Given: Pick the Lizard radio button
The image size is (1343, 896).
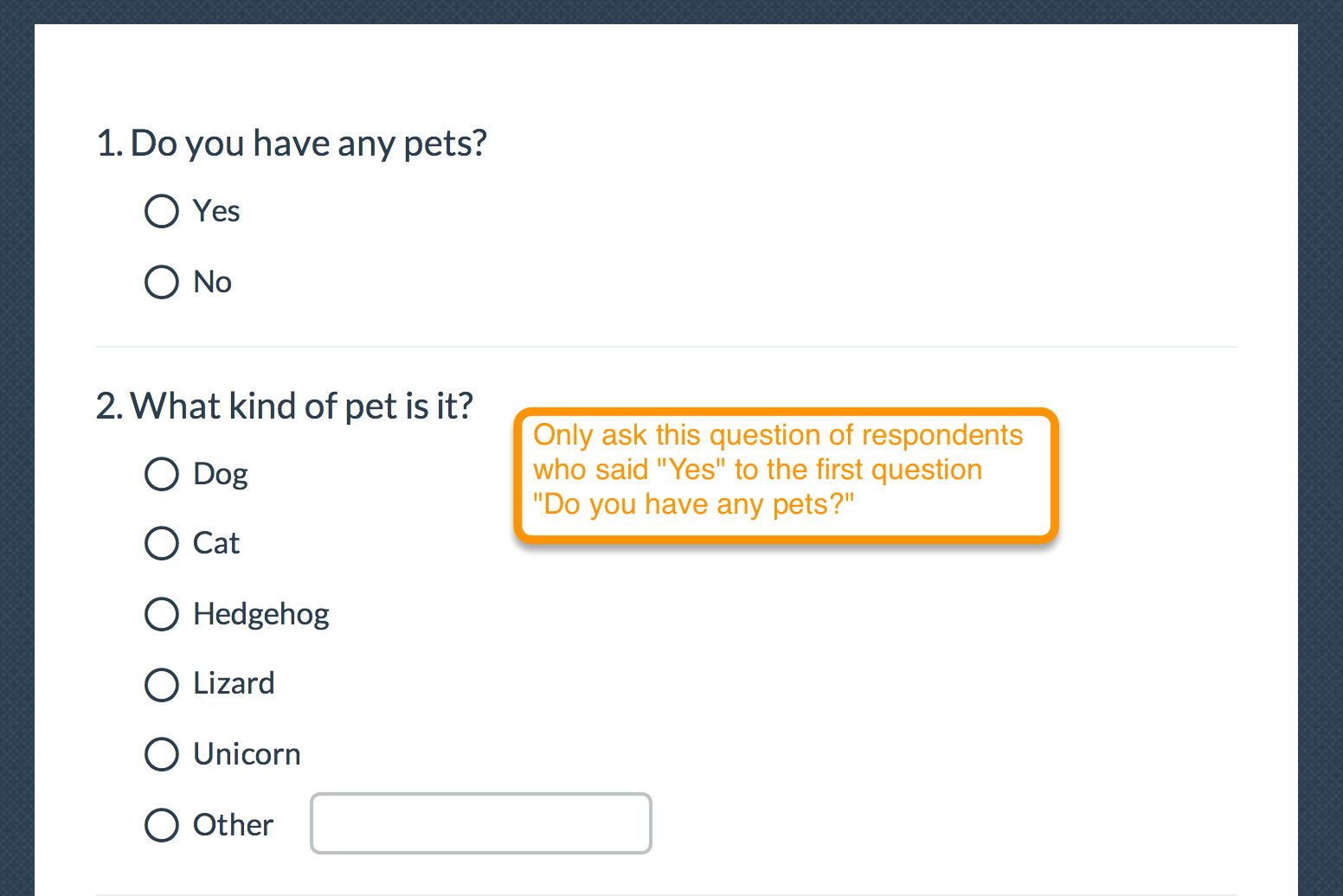Looking at the screenshot, I should click(162, 684).
